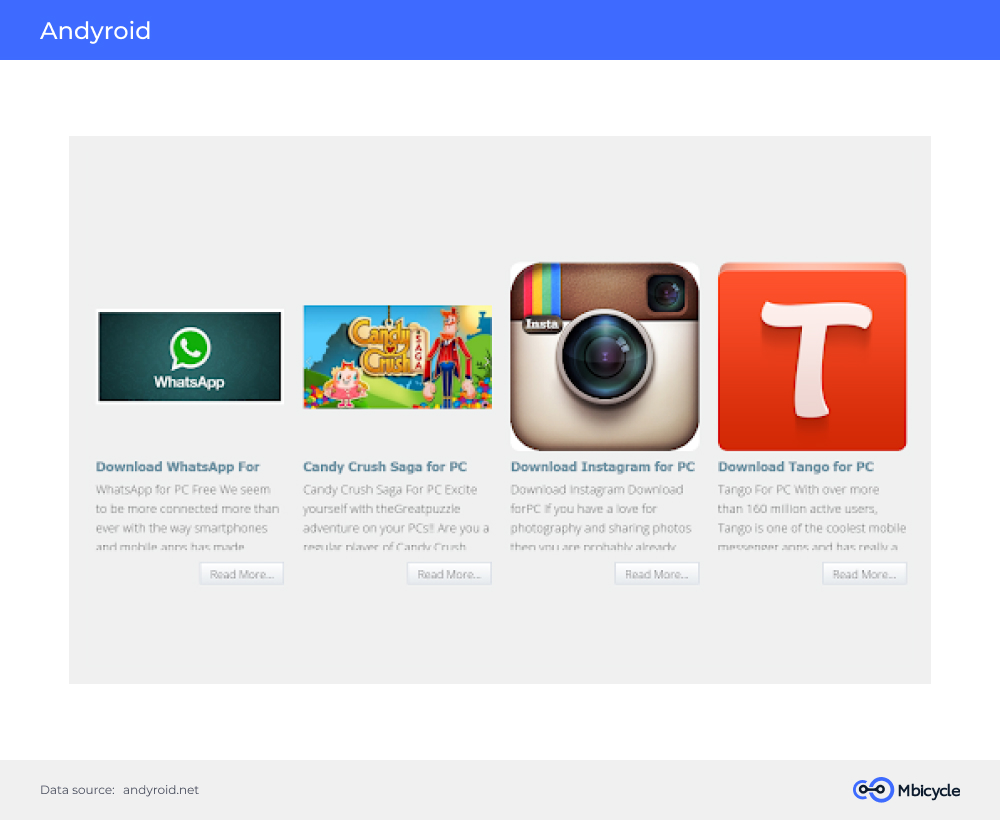Select the red Tango T icon

pos(812,356)
